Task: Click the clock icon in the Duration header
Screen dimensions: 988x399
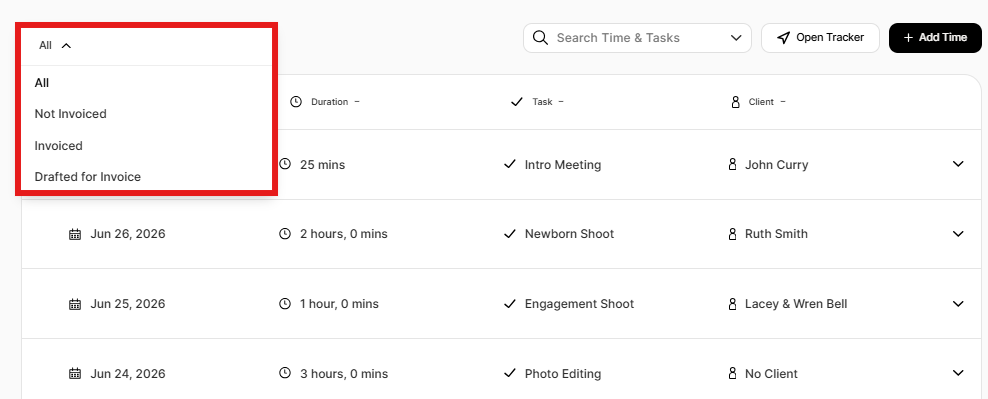Action: click(x=296, y=101)
